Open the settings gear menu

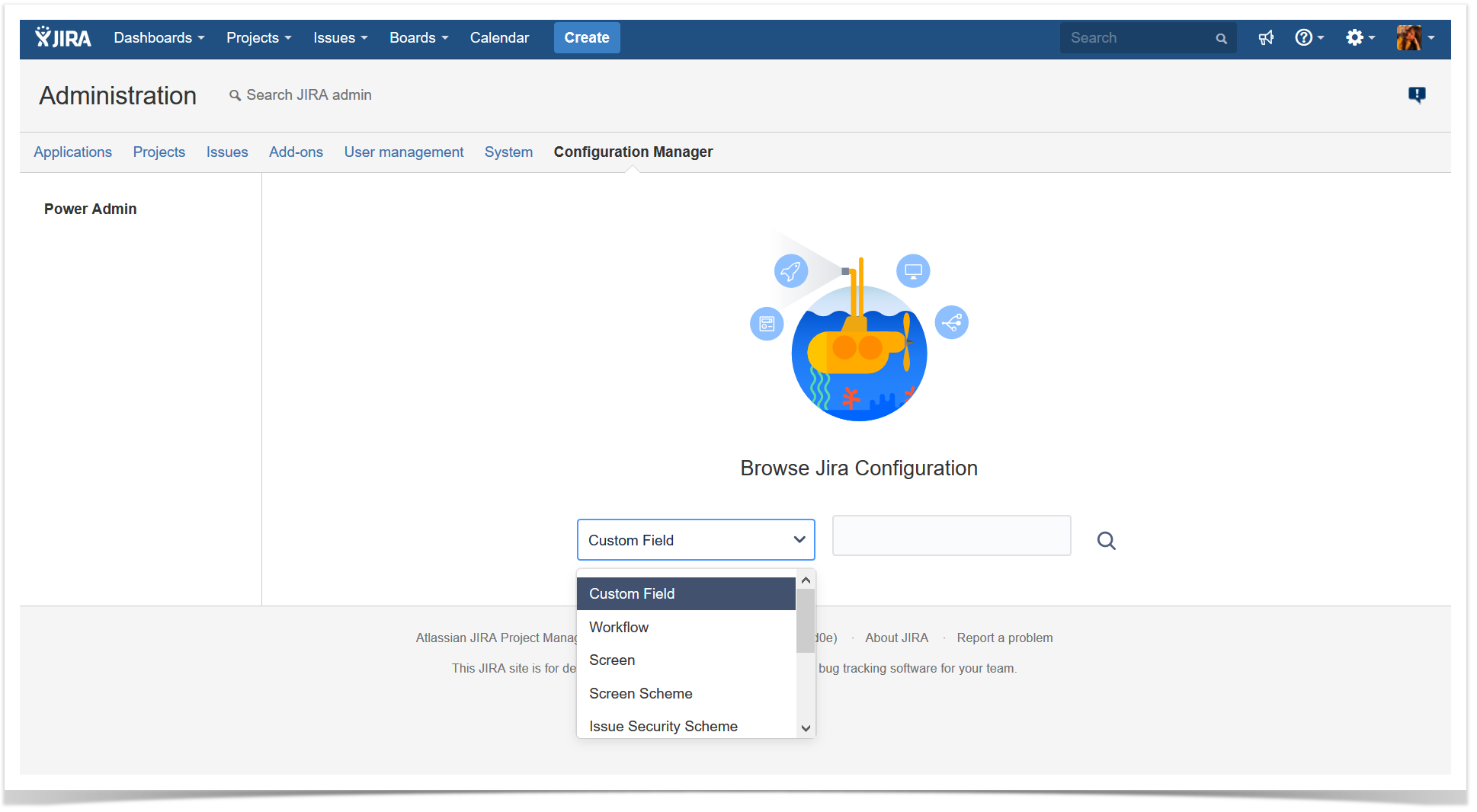pyautogui.click(x=1360, y=37)
